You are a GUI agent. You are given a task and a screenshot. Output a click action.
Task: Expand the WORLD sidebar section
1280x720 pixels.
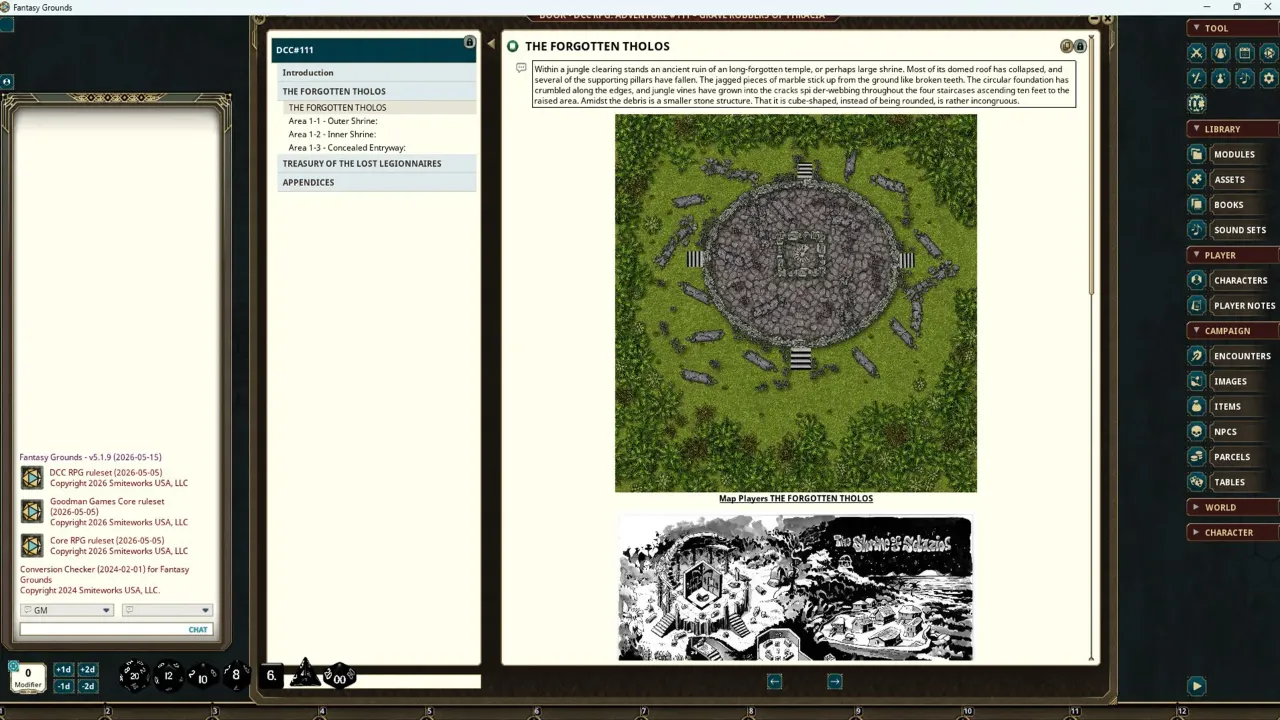(1232, 507)
